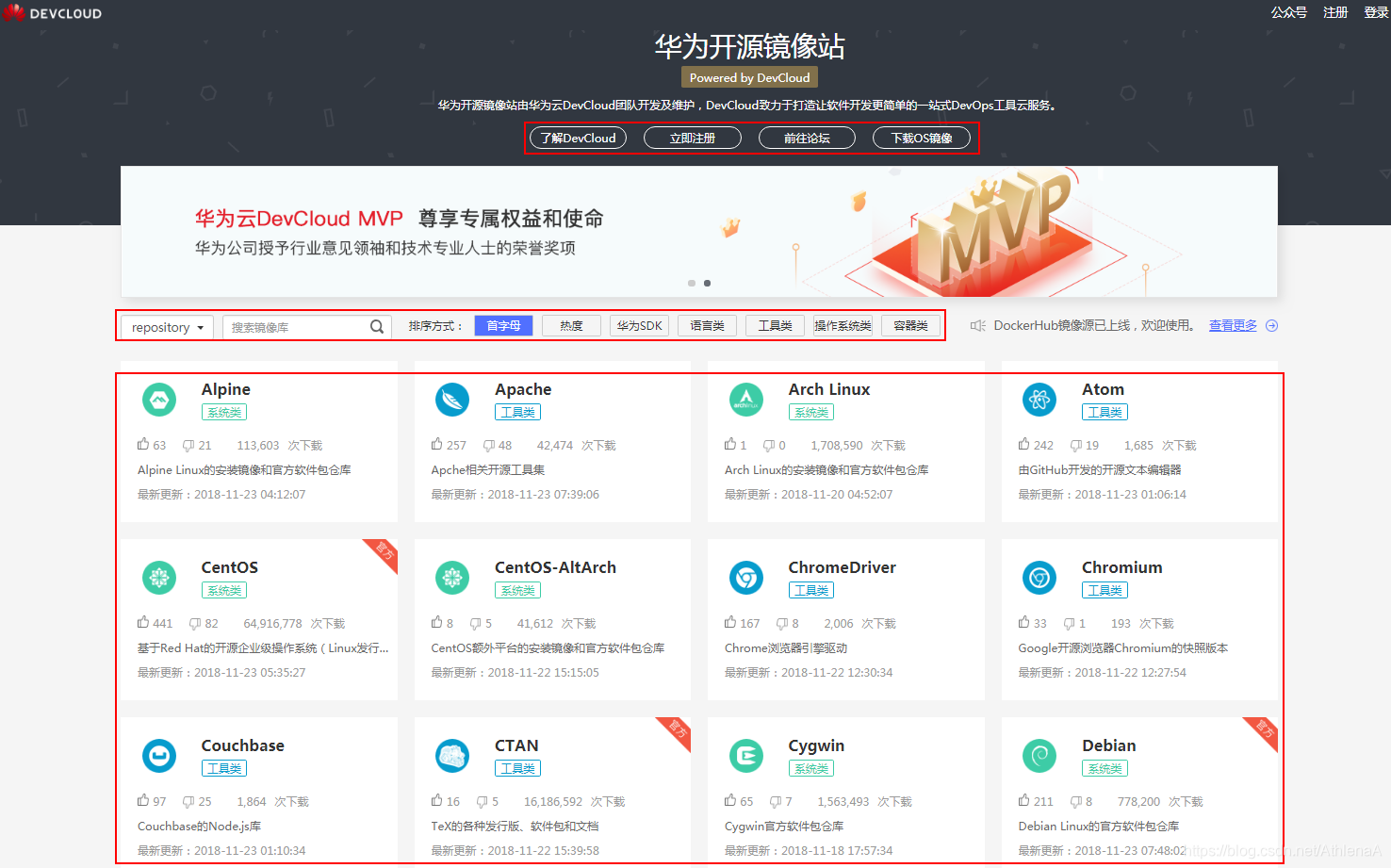Click CentOS download count 64,916,778
Viewport: 1391px width, 868px height.
pos(273,624)
